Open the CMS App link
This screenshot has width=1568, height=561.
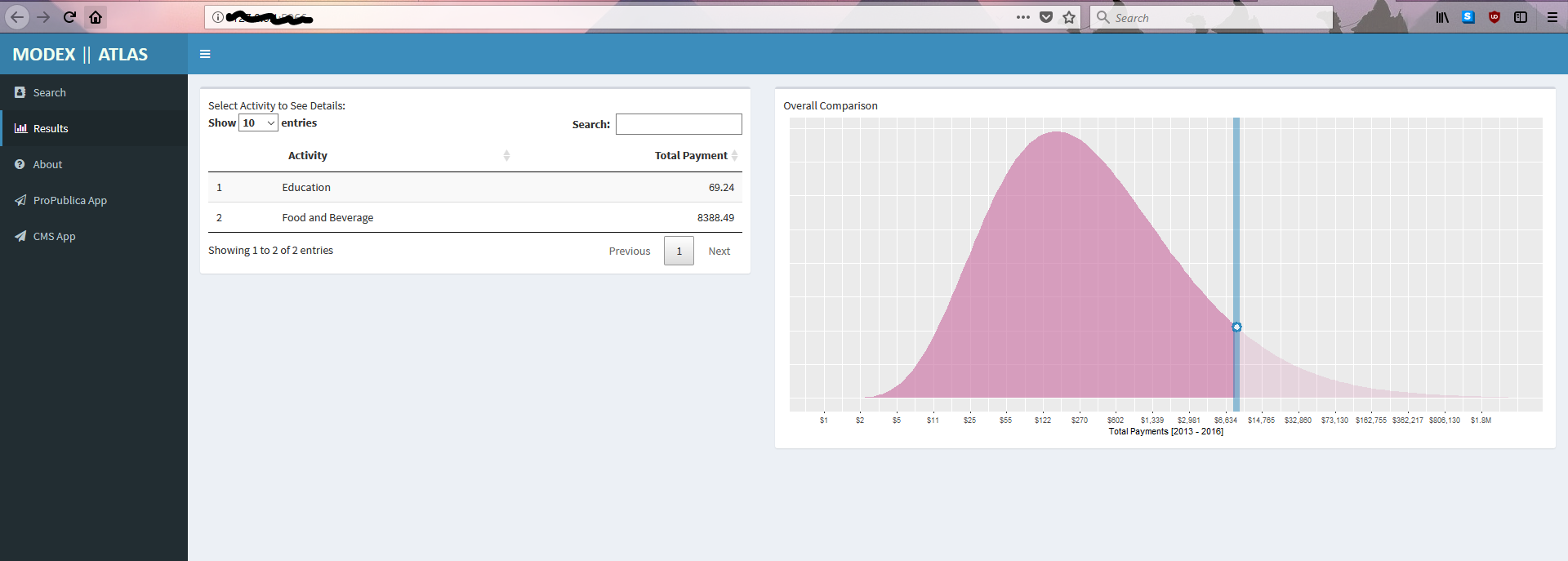[54, 237]
